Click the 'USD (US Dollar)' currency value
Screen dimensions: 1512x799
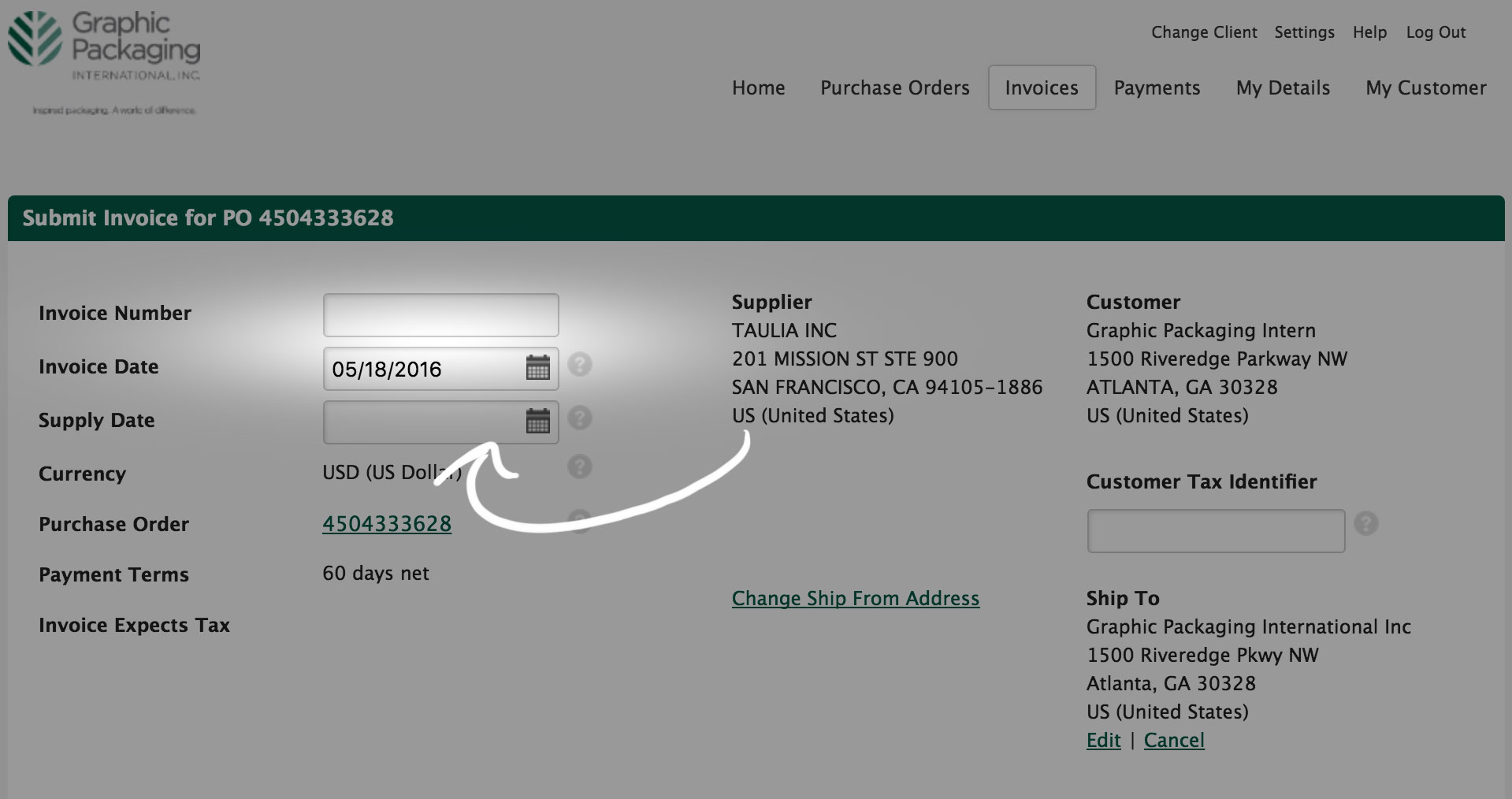pos(392,472)
